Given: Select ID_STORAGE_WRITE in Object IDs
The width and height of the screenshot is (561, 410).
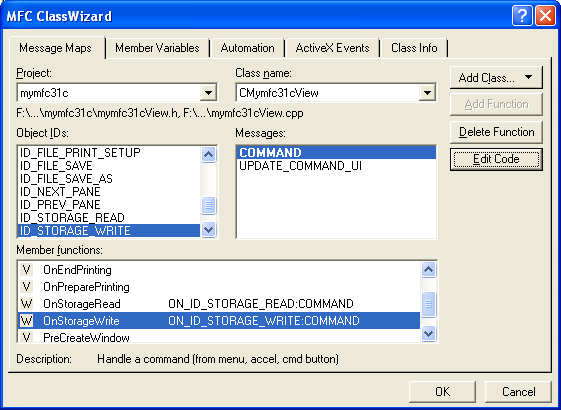Looking at the screenshot, I should [109, 231].
